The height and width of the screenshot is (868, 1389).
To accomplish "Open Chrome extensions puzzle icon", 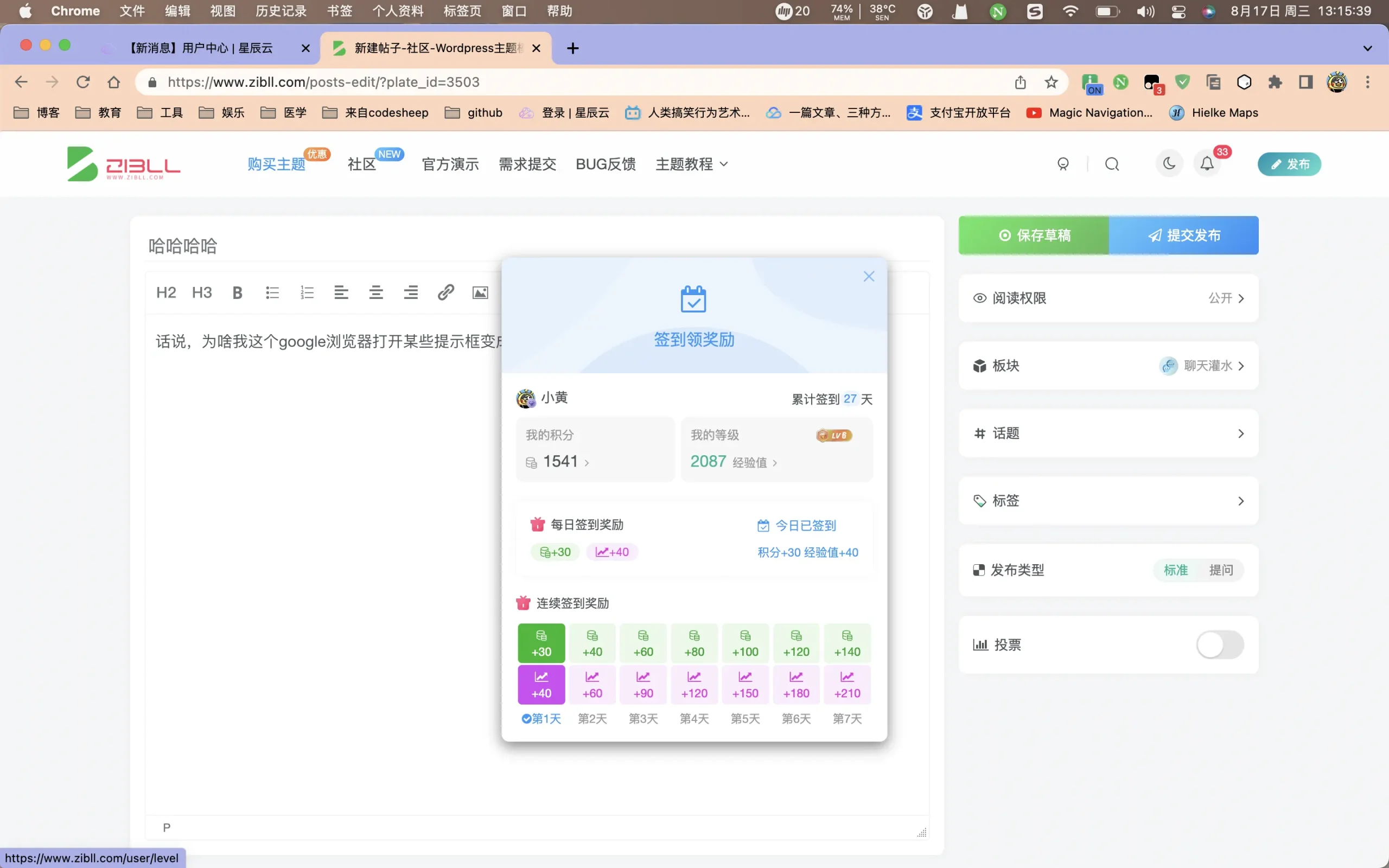I will click(x=1275, y=82).
